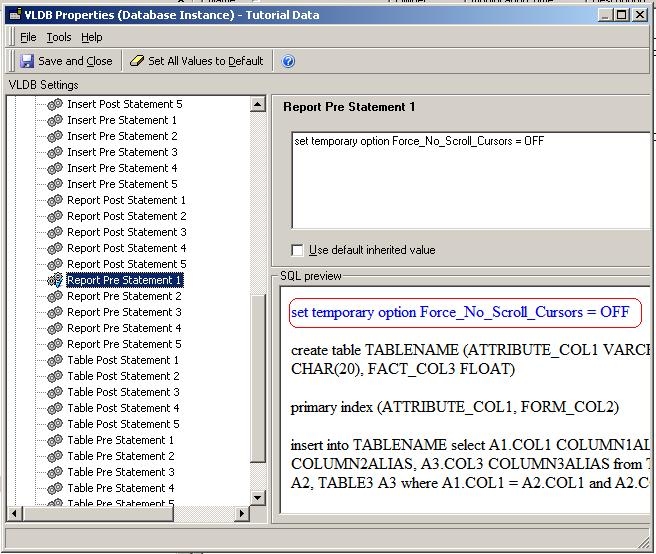The image size is (656, 554).
Task: Click the gear icon beside Report Post Statement 4
Action: (x=55, y=248)
